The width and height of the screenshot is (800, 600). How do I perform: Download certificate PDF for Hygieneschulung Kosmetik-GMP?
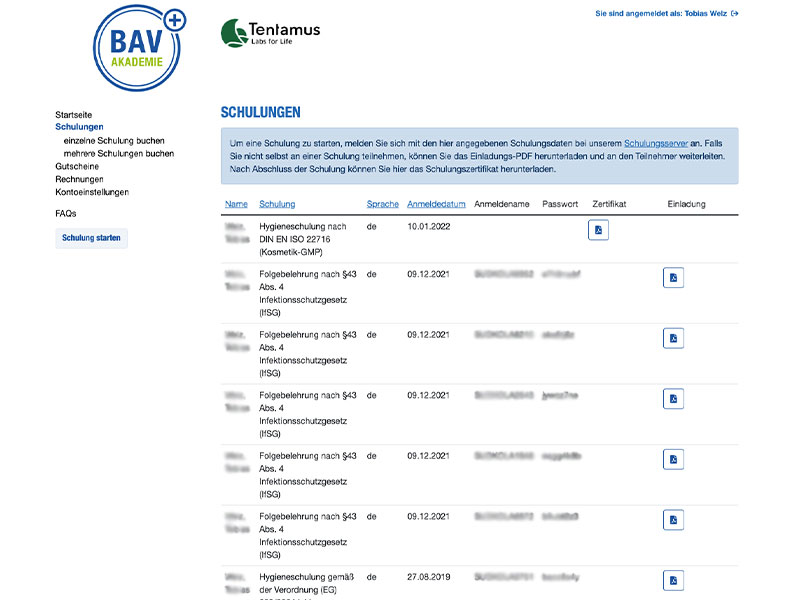click(598, 230)
